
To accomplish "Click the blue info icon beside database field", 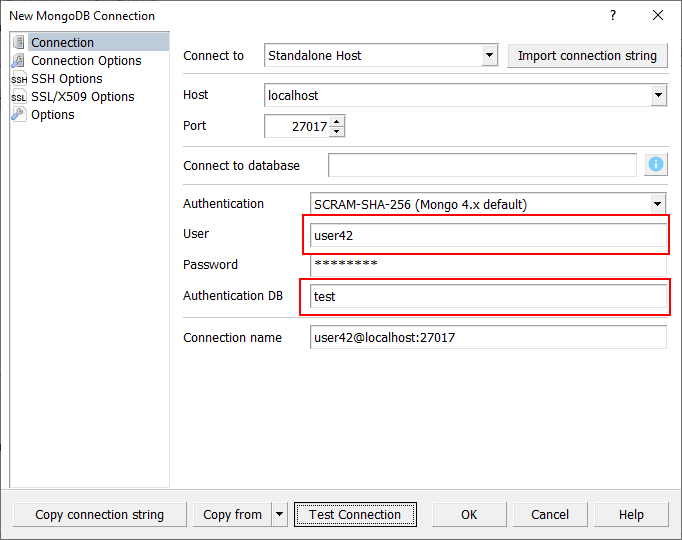I will point(656,165).
